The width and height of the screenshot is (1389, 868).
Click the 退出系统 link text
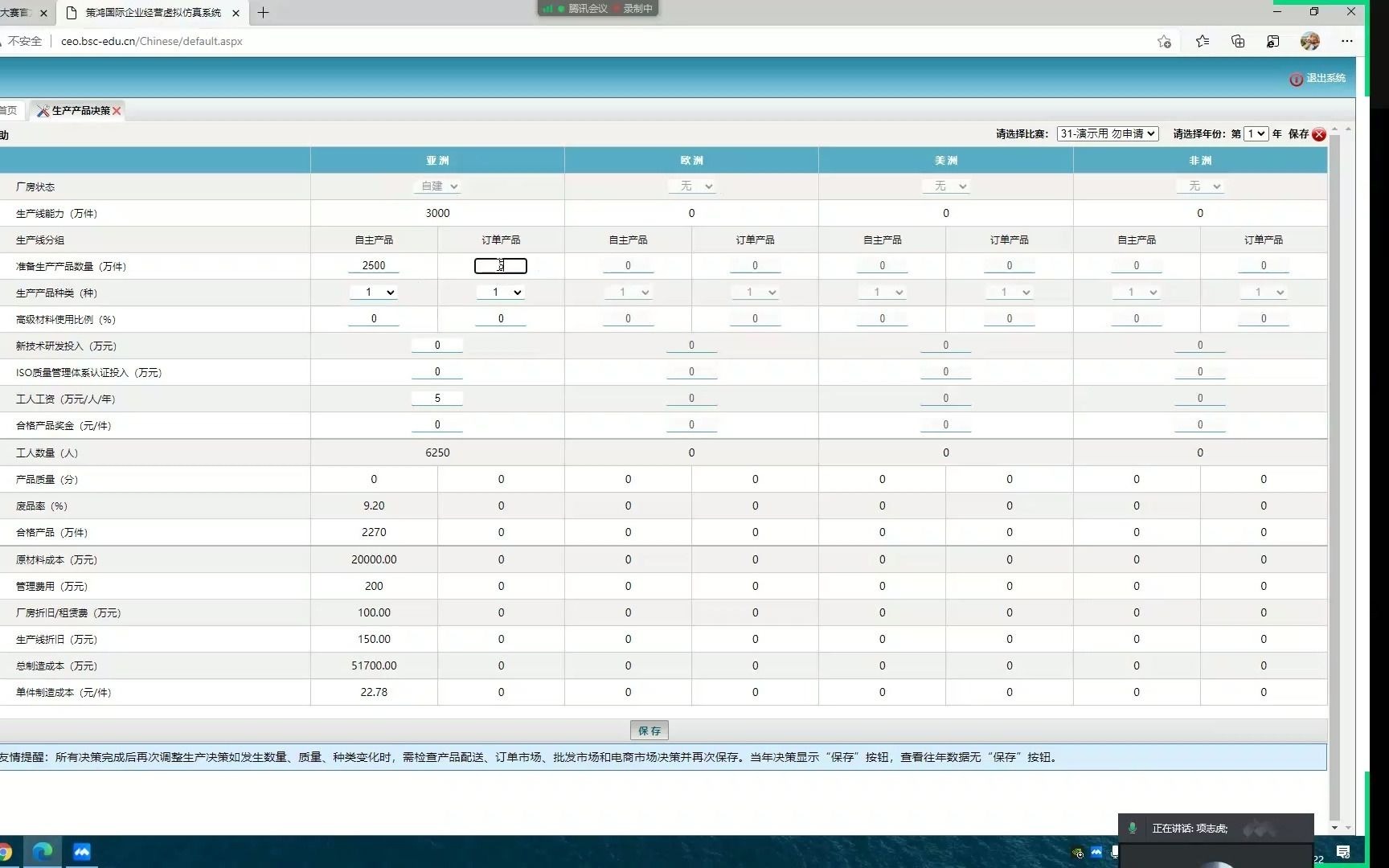coord(1325,79)
